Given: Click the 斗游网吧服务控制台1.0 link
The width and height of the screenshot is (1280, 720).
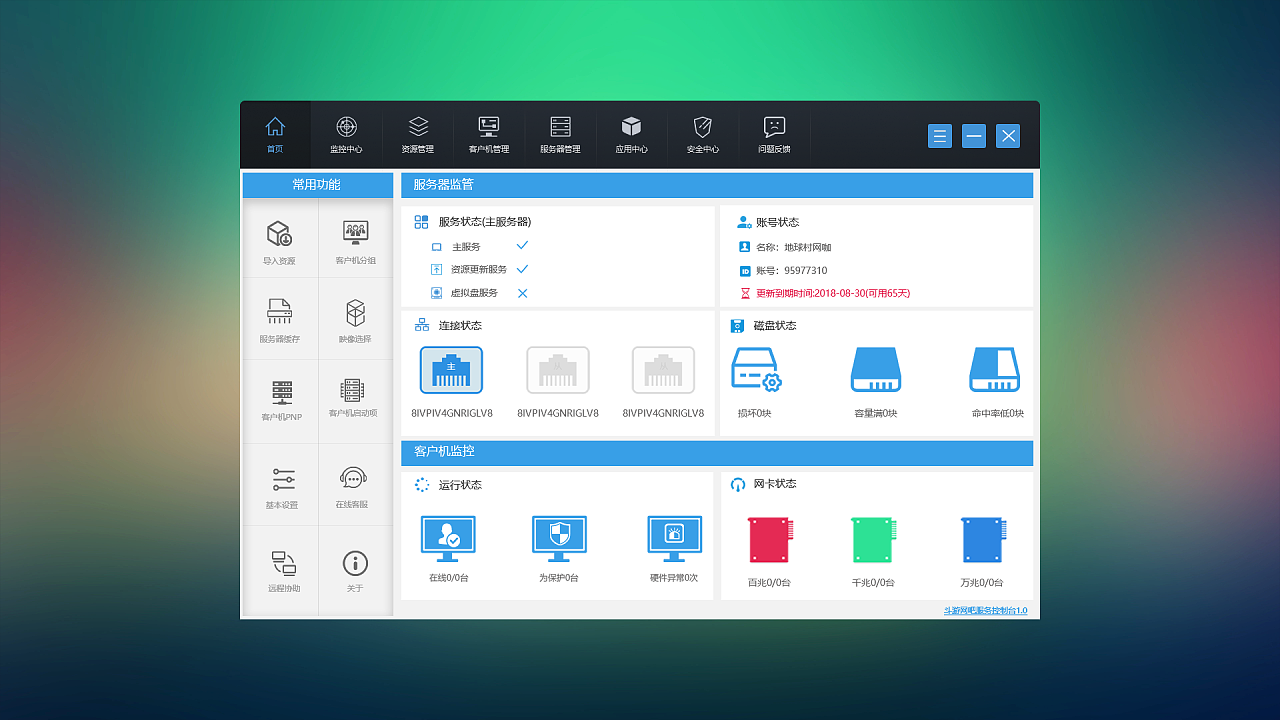Looking at the screenshot, I should 985,610.
